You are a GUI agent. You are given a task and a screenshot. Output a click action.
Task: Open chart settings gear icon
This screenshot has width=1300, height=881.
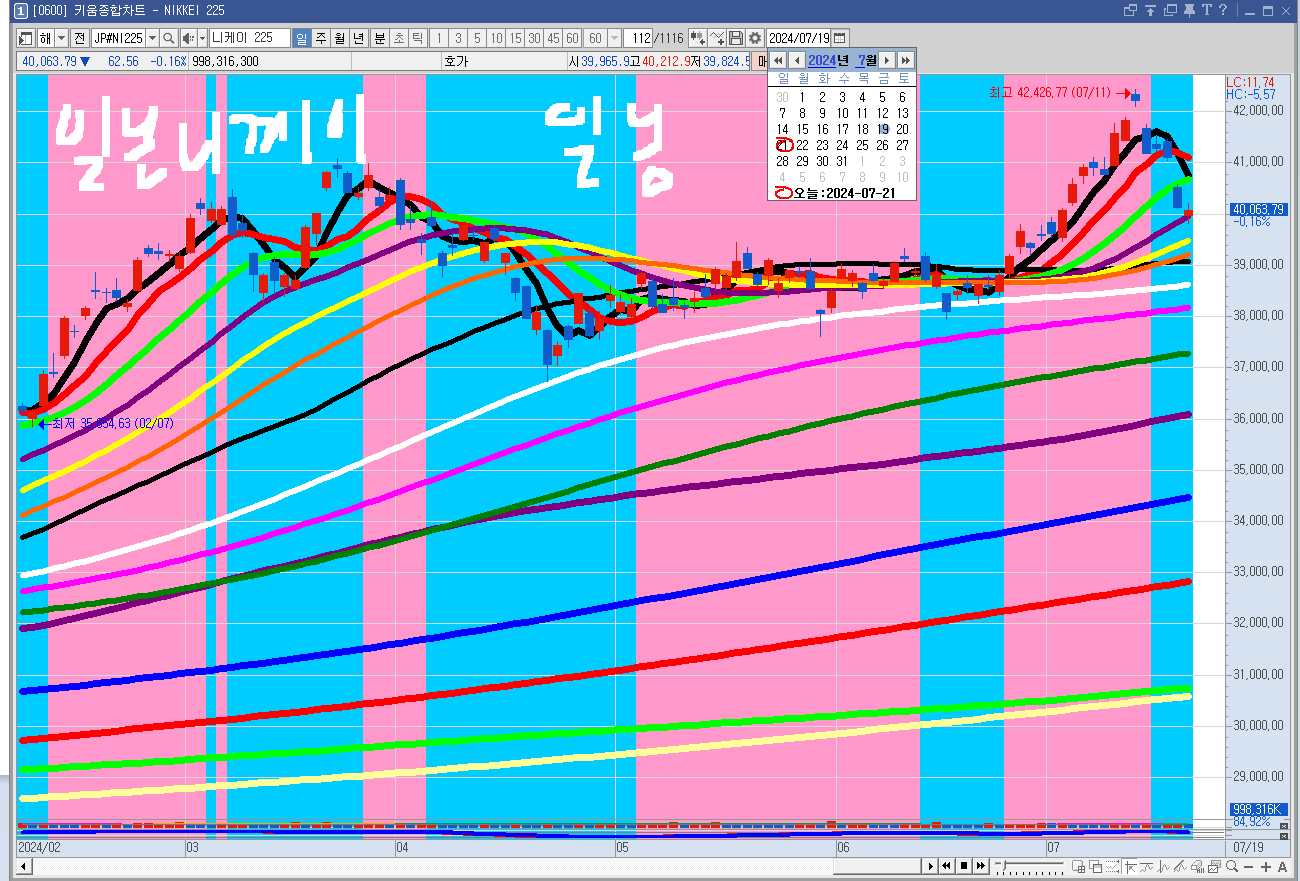click(x=755, y=38)
